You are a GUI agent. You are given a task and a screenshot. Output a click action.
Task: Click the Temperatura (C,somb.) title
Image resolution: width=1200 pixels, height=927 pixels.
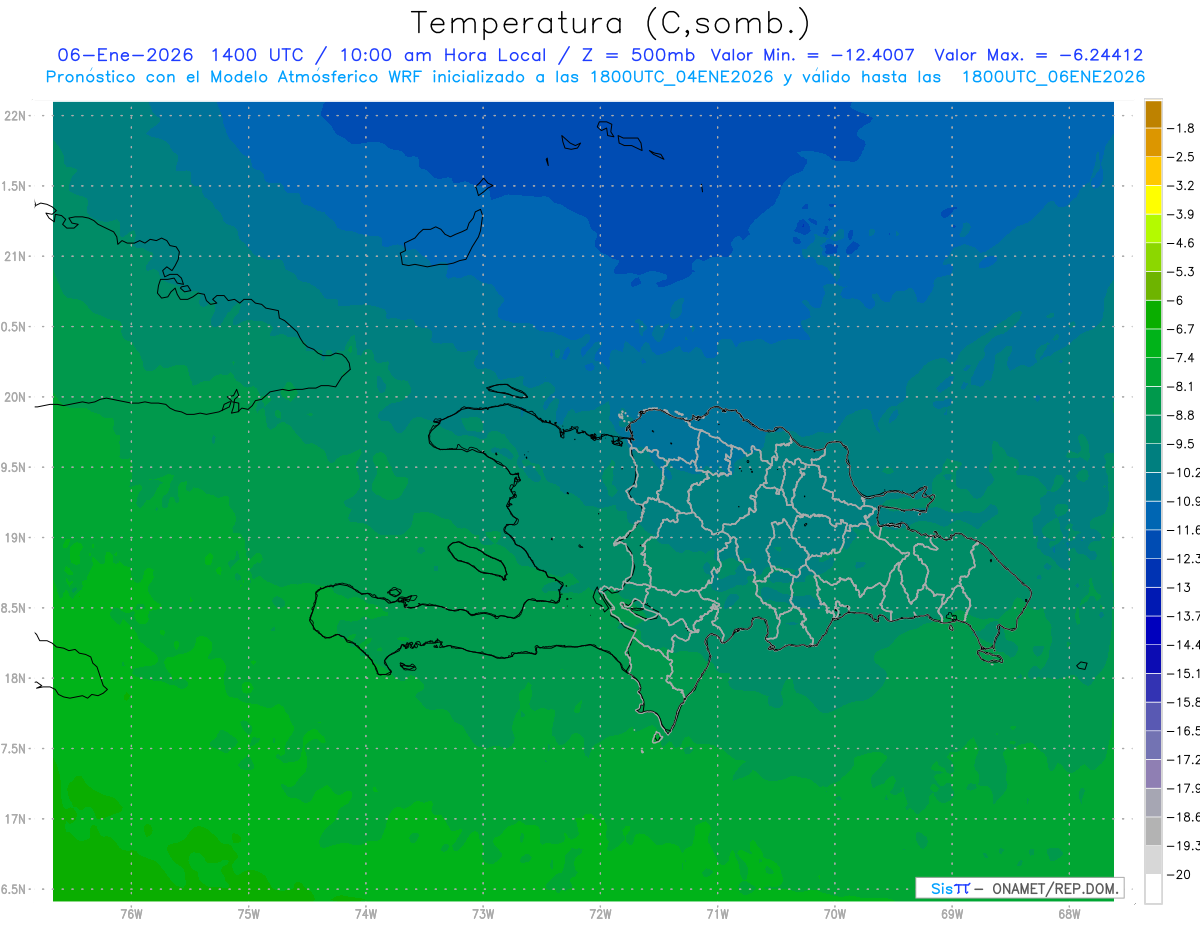611,22
